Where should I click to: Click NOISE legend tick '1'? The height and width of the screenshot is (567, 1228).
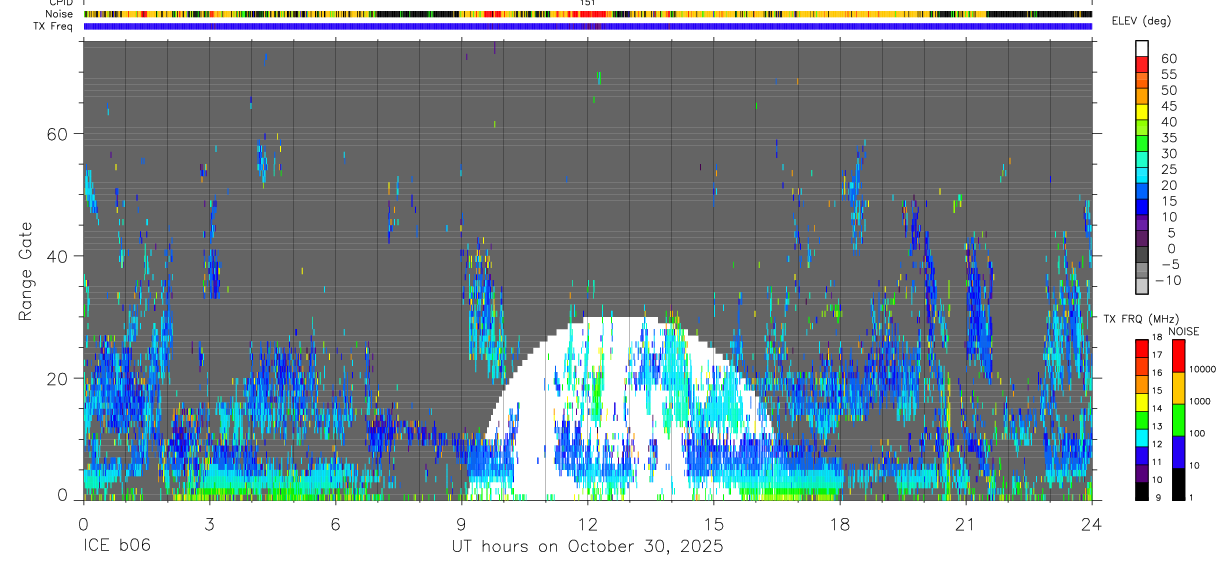click(1193, 498)
